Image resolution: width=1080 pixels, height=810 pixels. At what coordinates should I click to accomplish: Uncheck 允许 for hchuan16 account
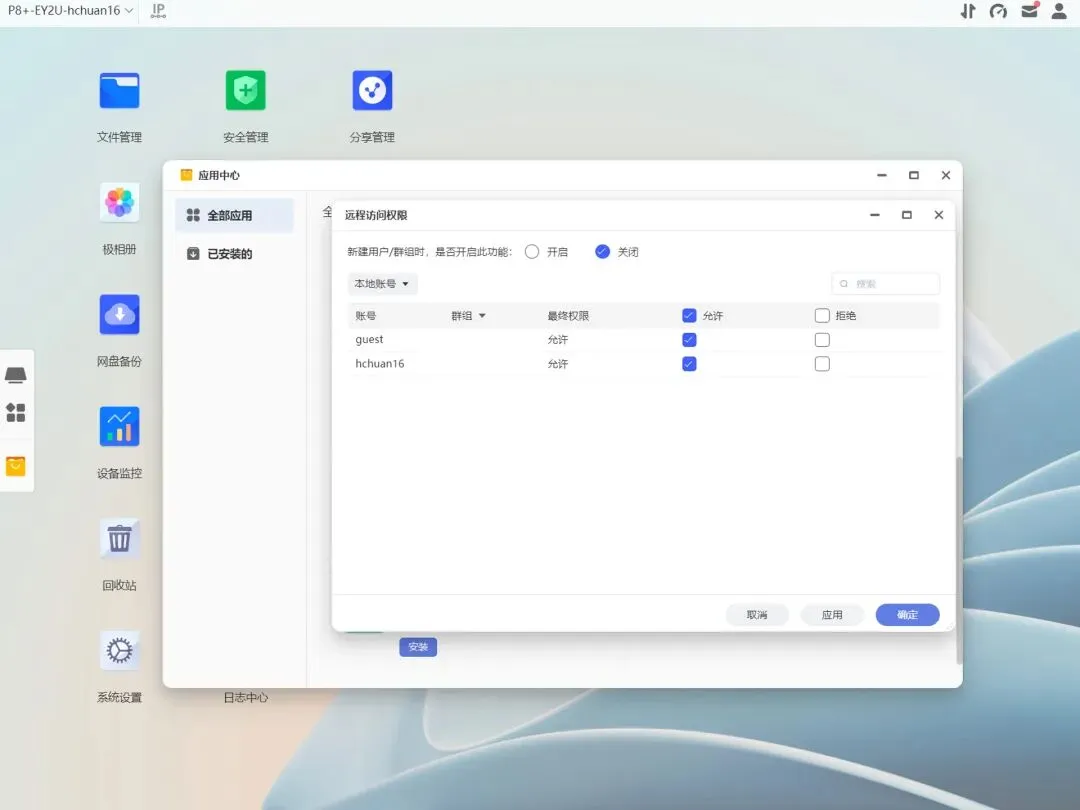(x=689, y=364)
